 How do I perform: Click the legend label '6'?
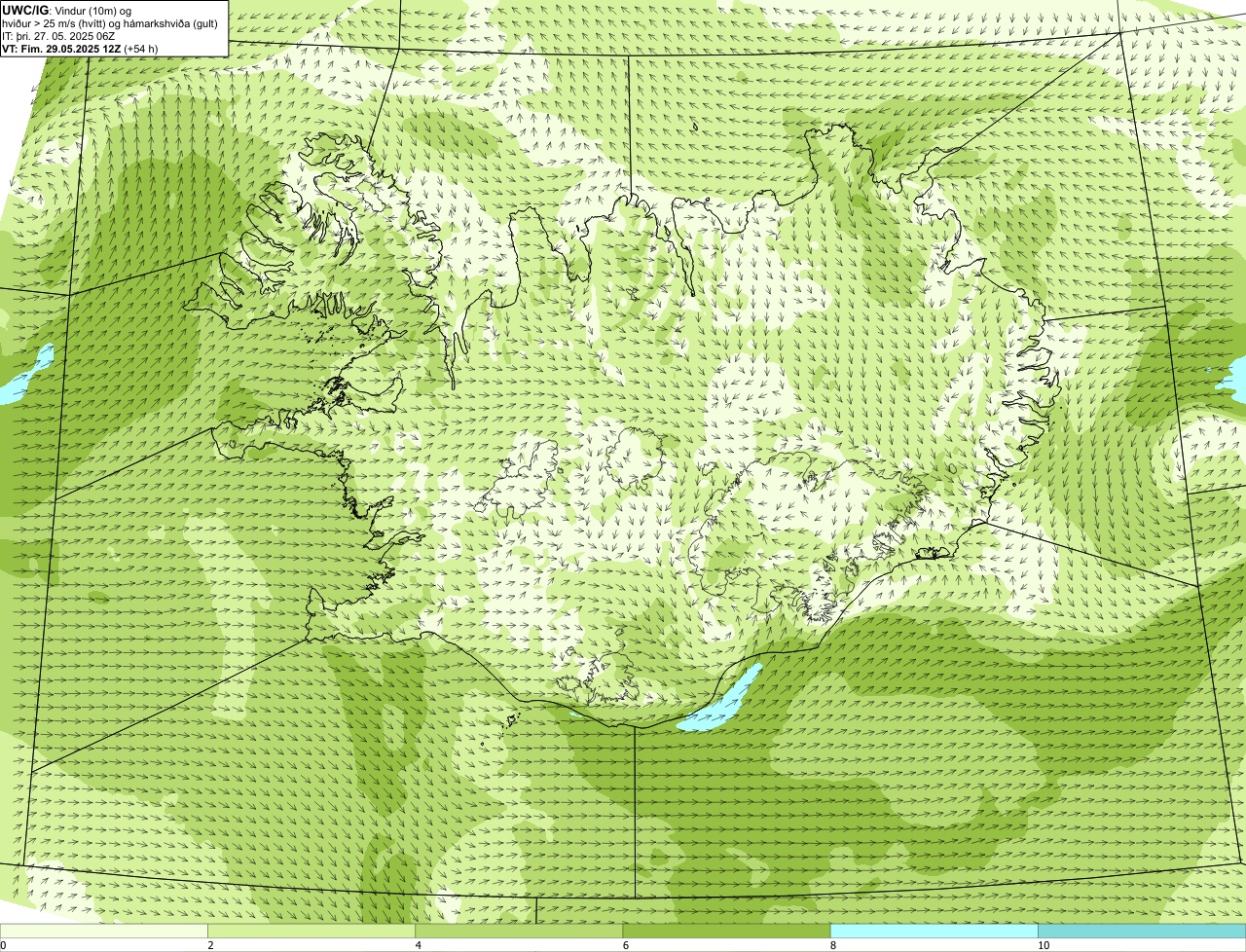click(x=626, y=945)
